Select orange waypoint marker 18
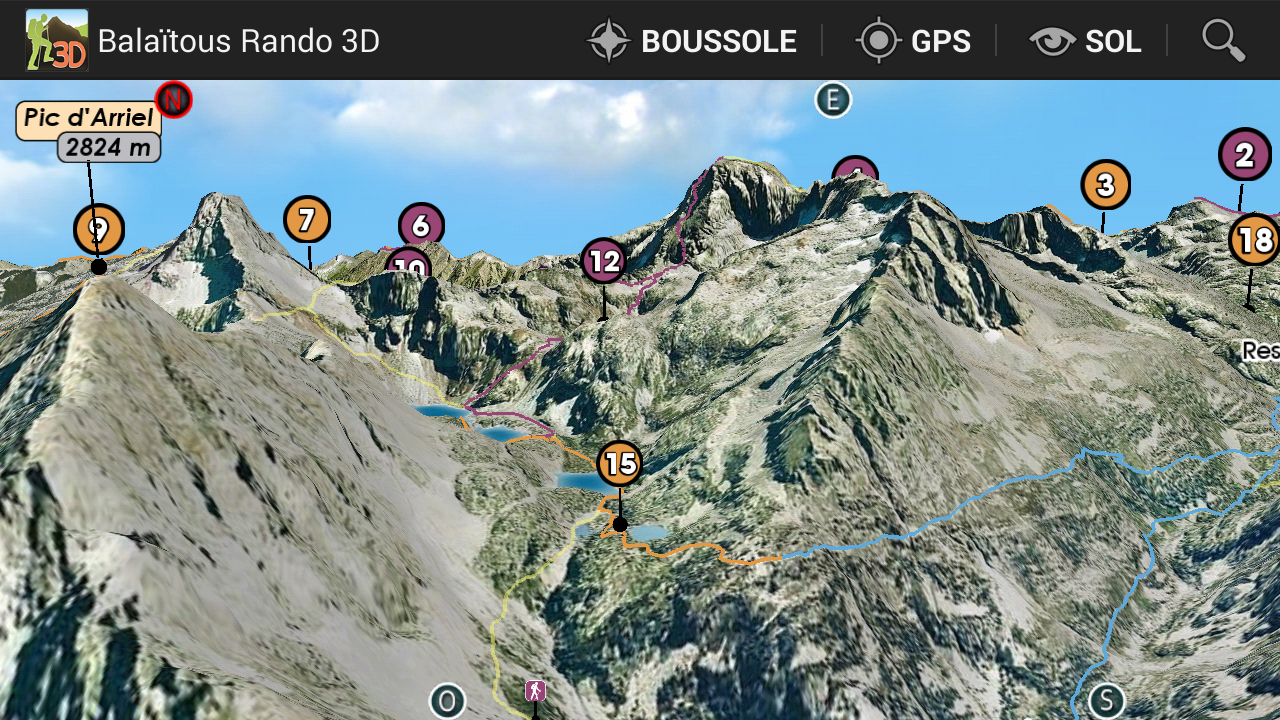The height and width of the screenshot is (720, 1280). coord(1254,240)
